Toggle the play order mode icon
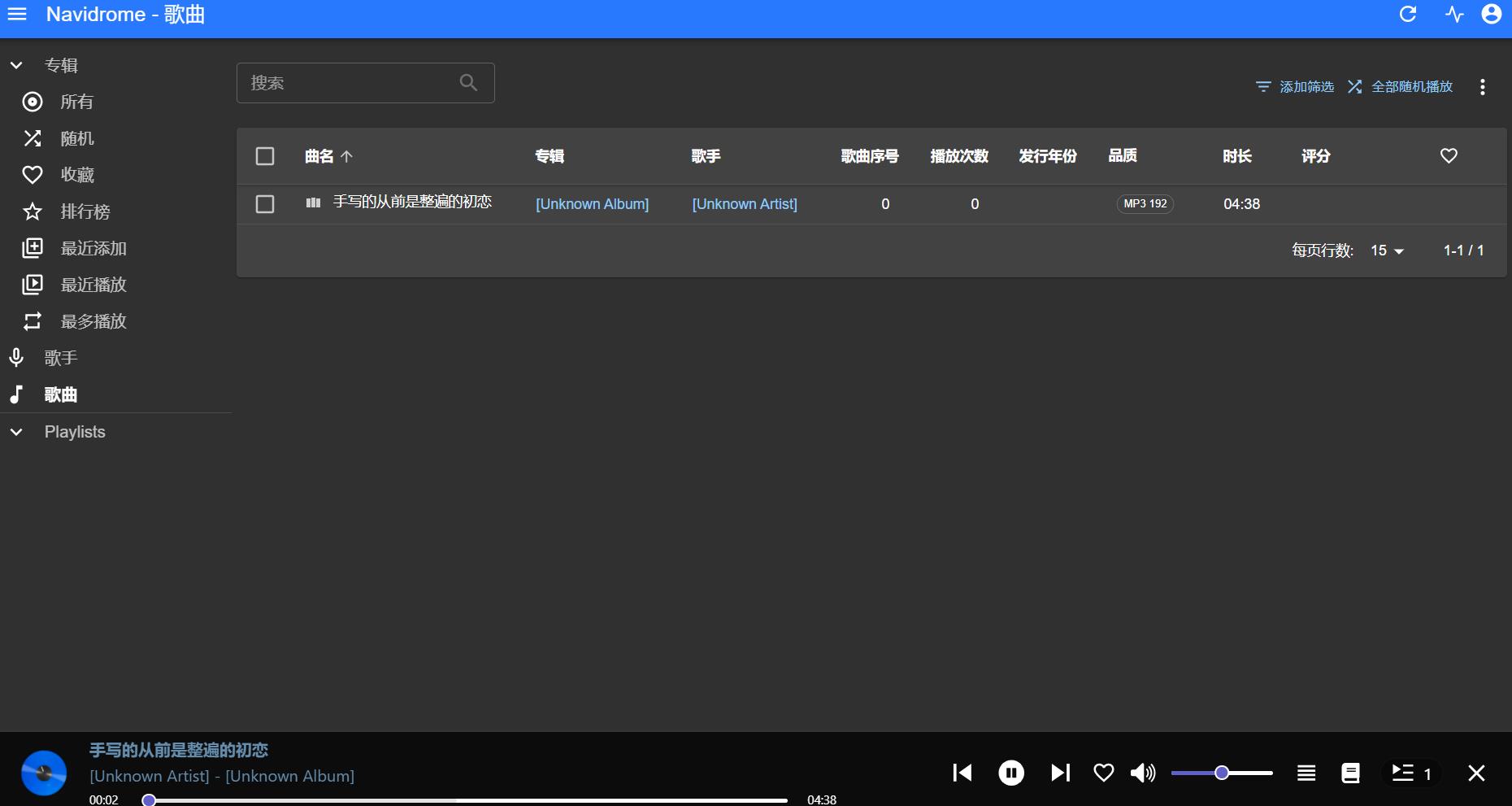 tap(1306, 773)
